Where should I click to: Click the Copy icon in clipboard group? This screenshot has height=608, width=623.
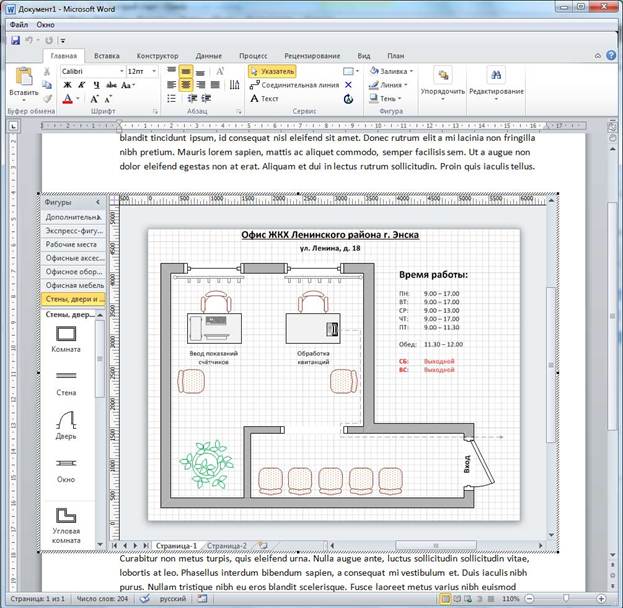(47, 85)
